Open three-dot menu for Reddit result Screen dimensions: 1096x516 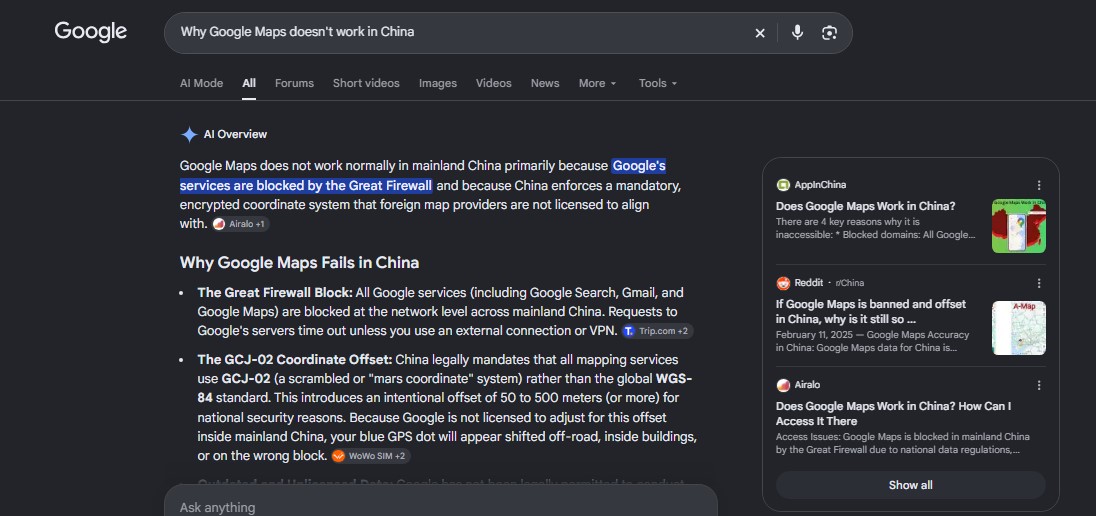pyautogui.click(x=1039, y=283)
